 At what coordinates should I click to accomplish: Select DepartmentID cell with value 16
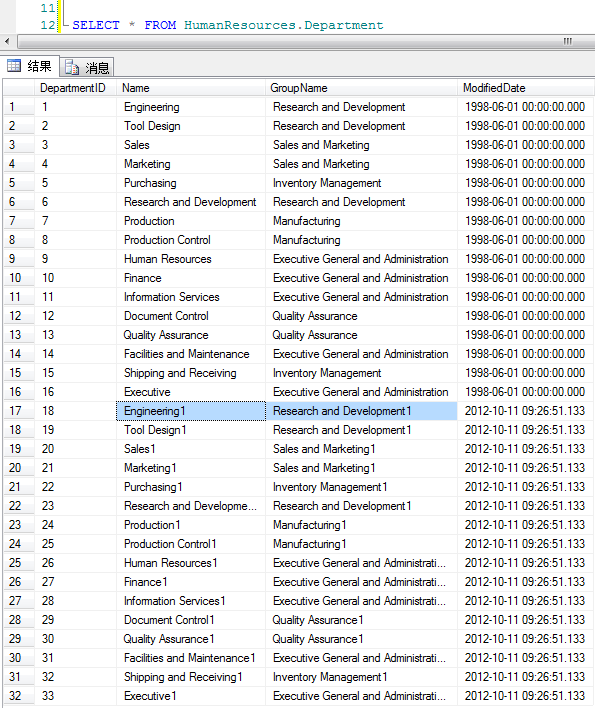point(75,392)
